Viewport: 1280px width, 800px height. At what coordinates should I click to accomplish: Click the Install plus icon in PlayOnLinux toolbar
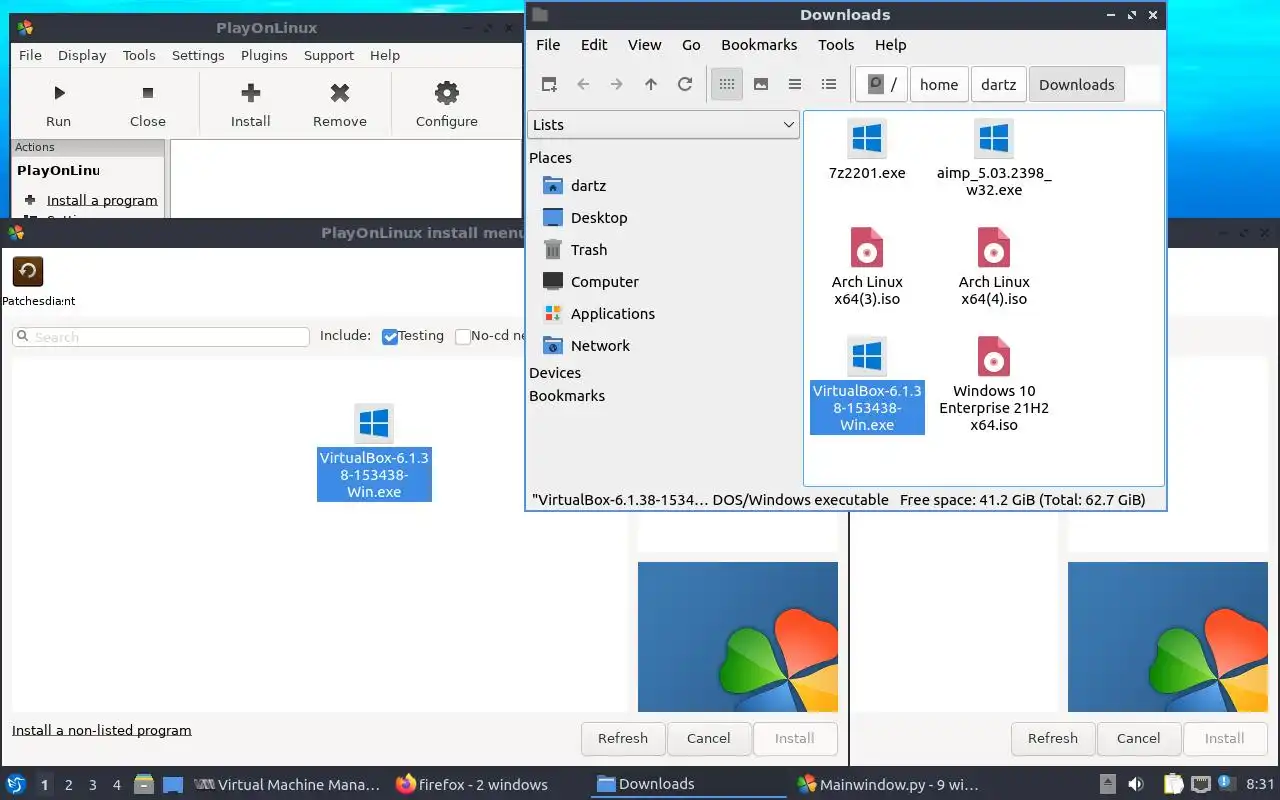coord(251,93)
